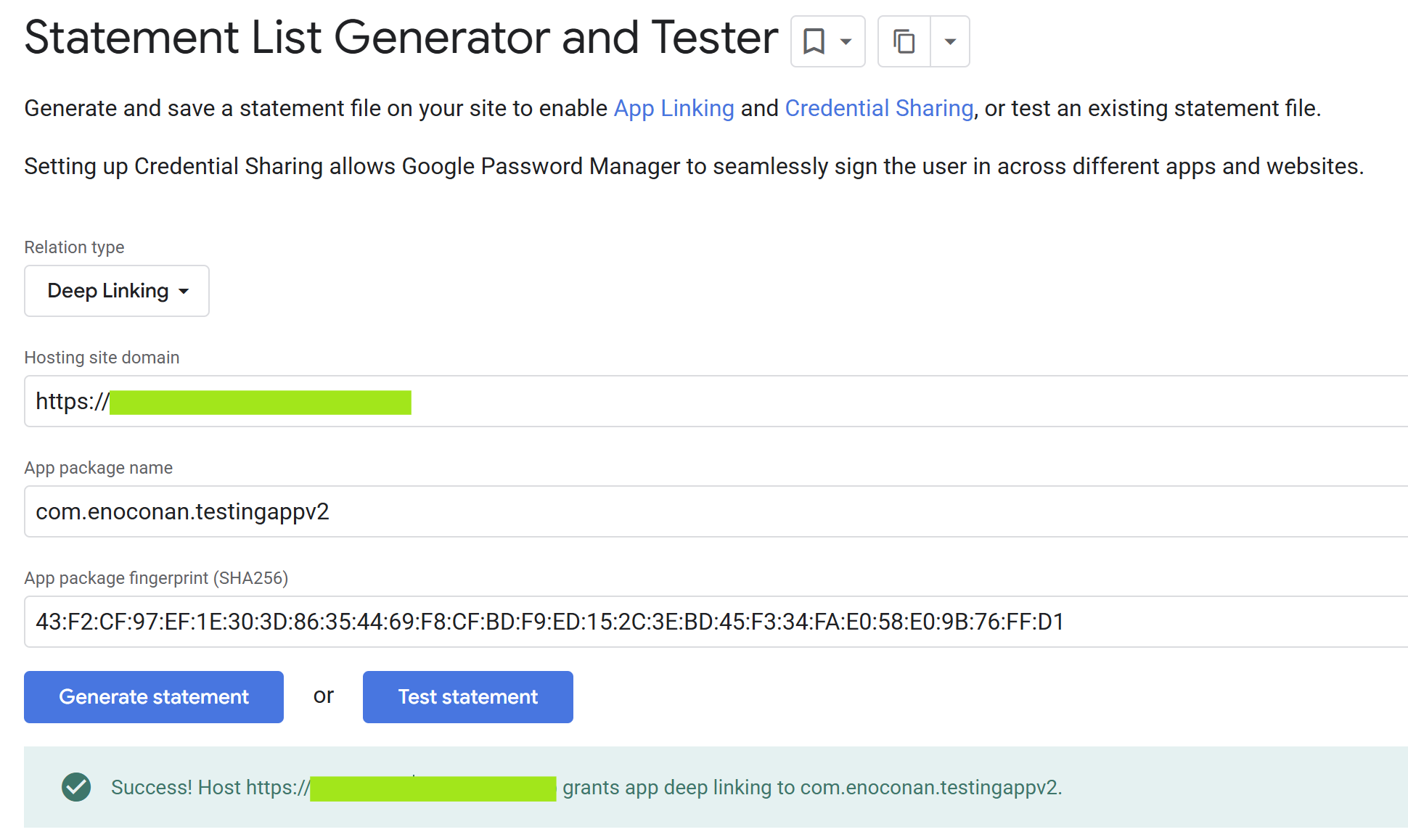Focus the Hosting site domain field

726,401
